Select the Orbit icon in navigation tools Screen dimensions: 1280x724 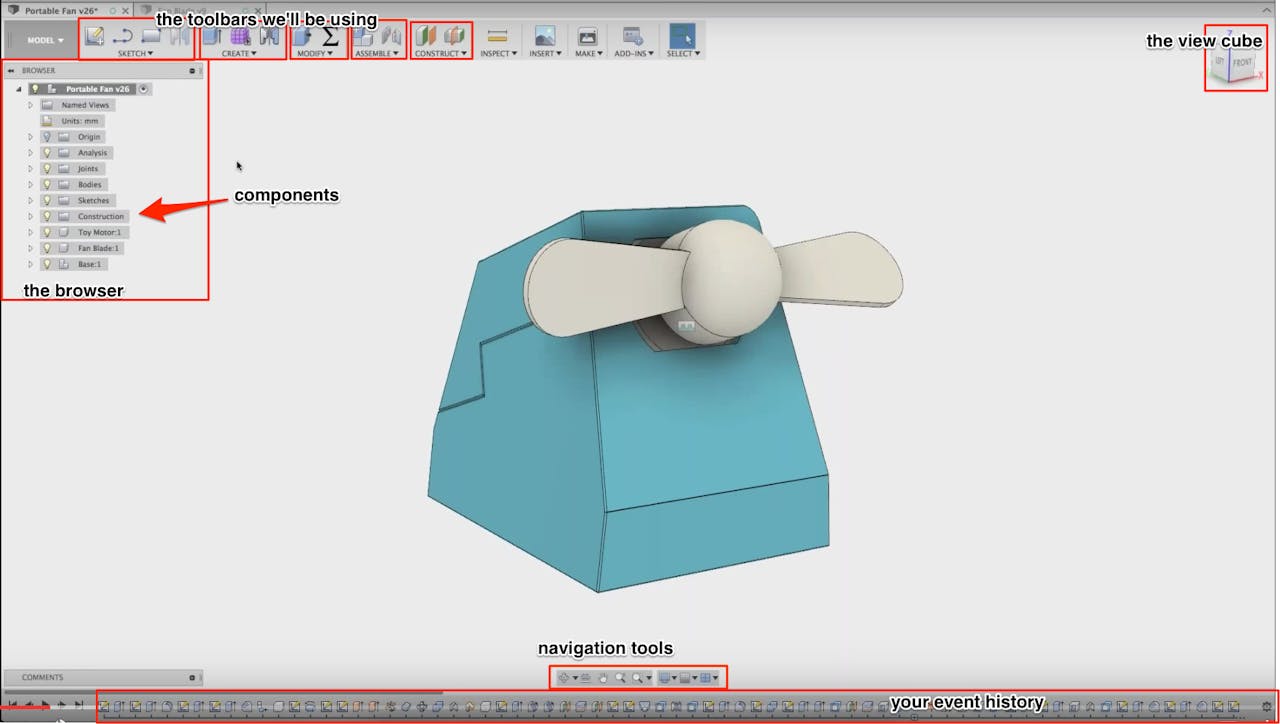pos(565,677)
